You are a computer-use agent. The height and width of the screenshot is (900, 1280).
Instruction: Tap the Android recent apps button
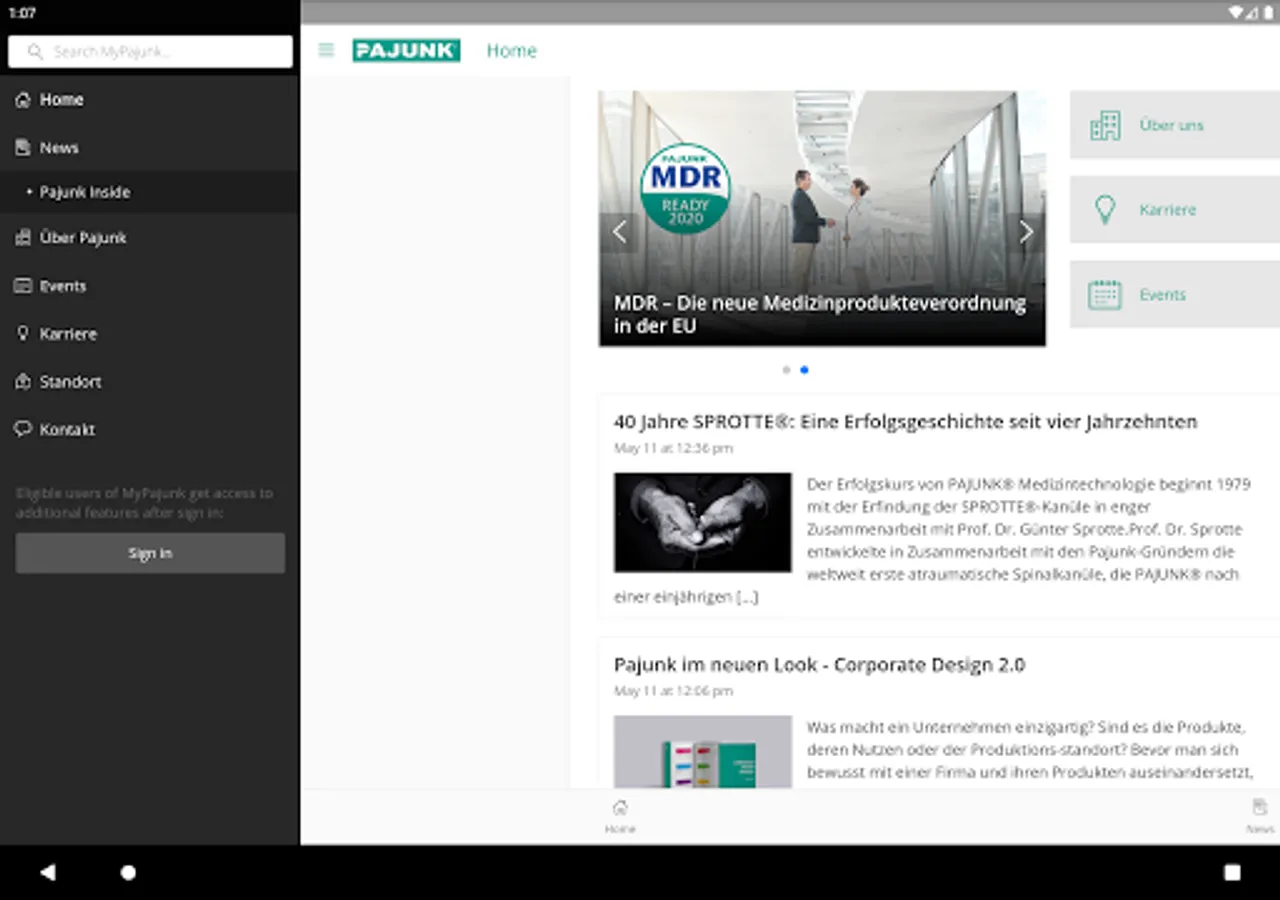pos(1232,872)
